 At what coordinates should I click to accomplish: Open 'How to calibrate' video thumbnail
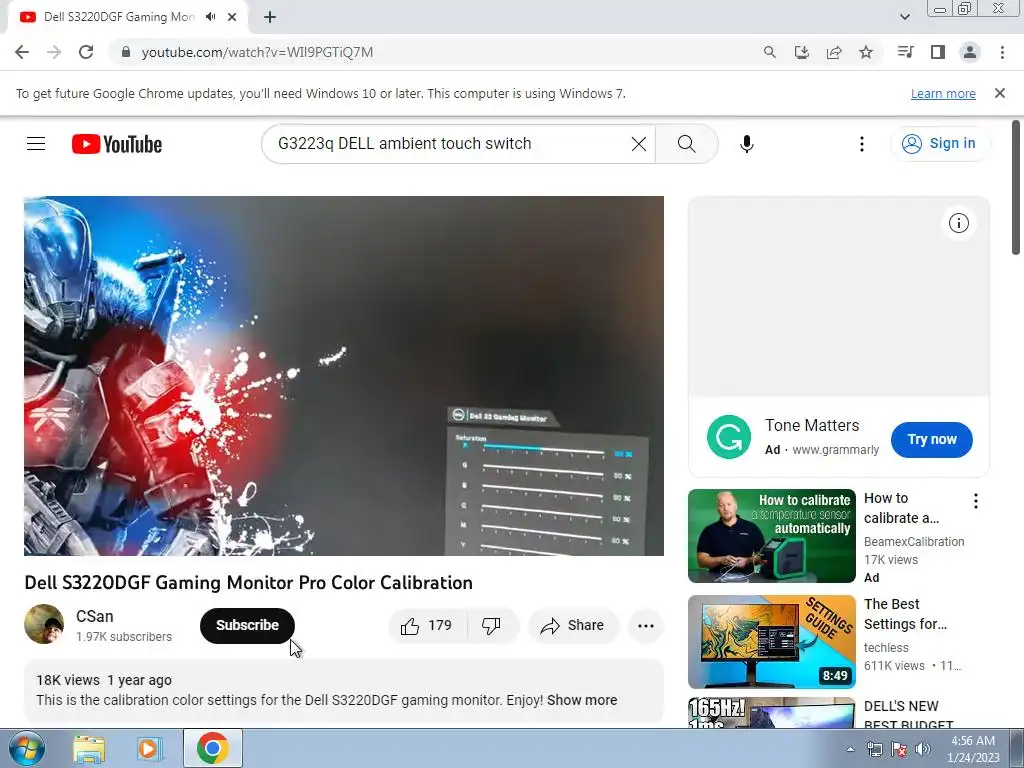tap(771, 536)
